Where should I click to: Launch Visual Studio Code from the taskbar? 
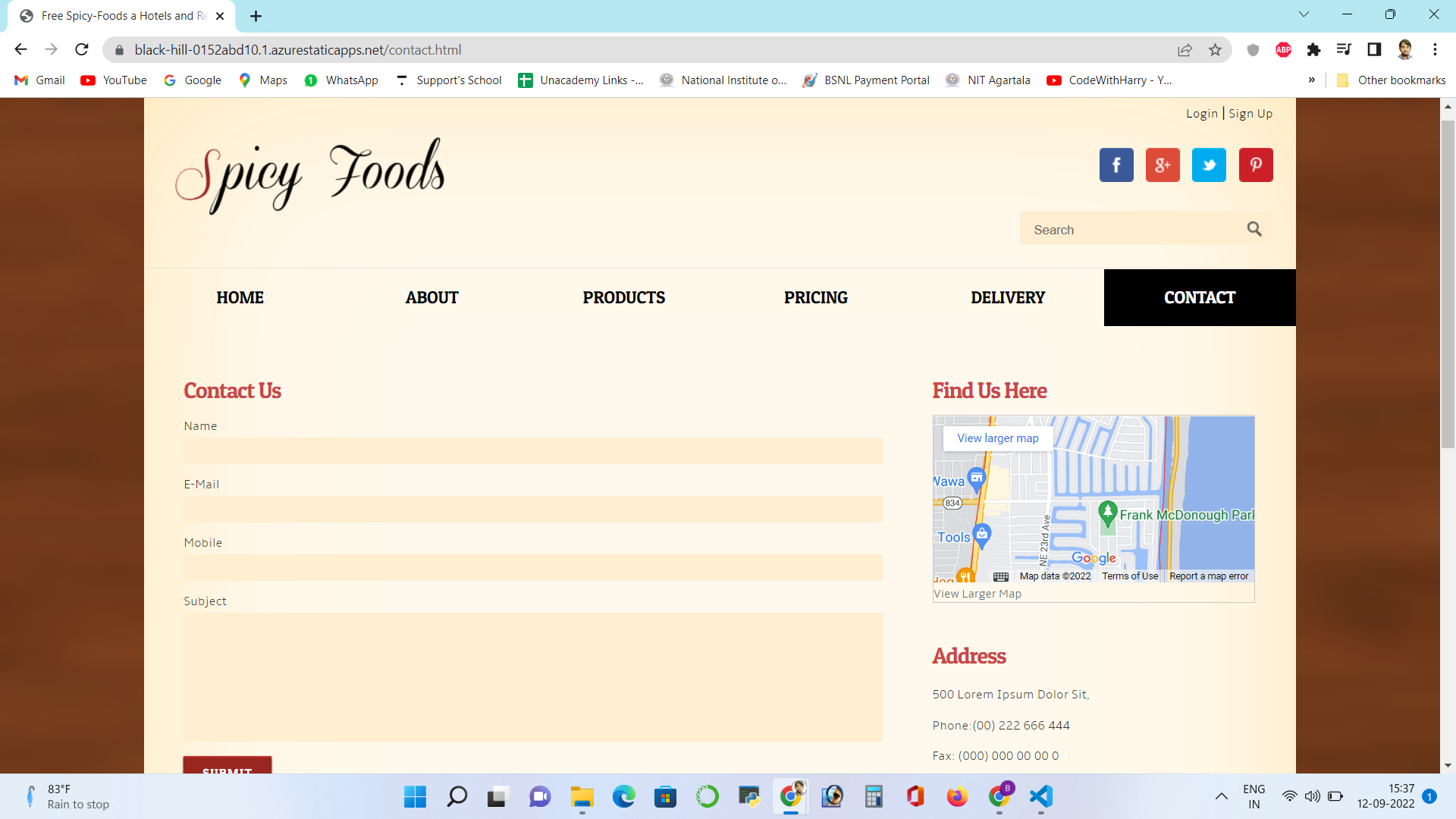click(1040, 797)
